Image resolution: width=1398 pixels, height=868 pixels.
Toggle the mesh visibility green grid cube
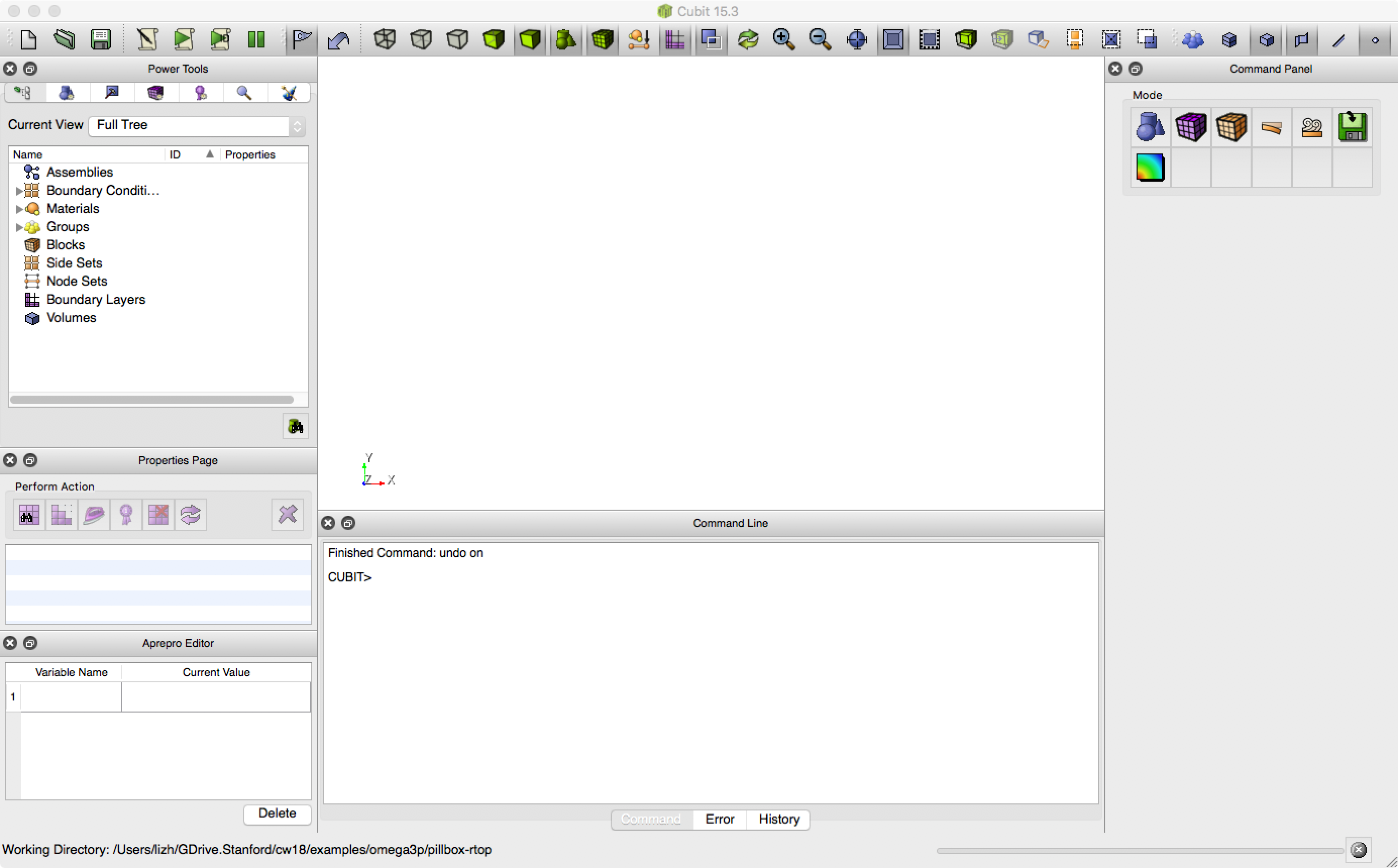click(x=602, y=39)
